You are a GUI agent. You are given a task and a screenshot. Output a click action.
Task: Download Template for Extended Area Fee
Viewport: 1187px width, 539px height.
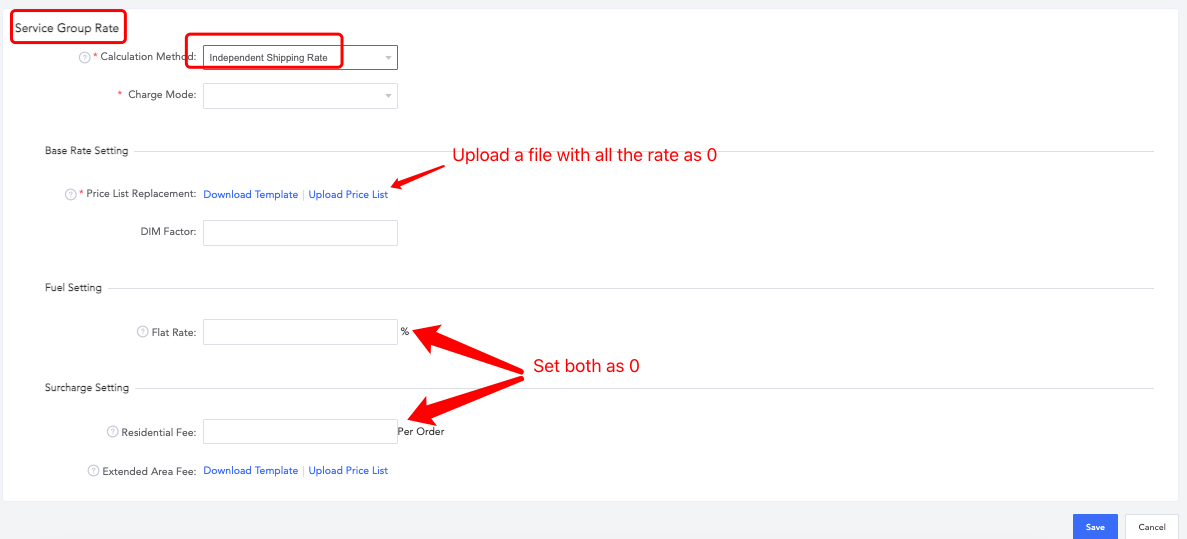tap(251, 471)
